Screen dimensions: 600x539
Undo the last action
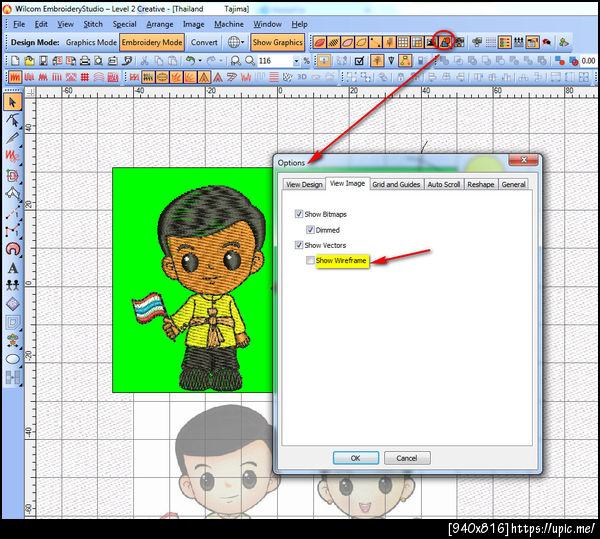(190, 60)
